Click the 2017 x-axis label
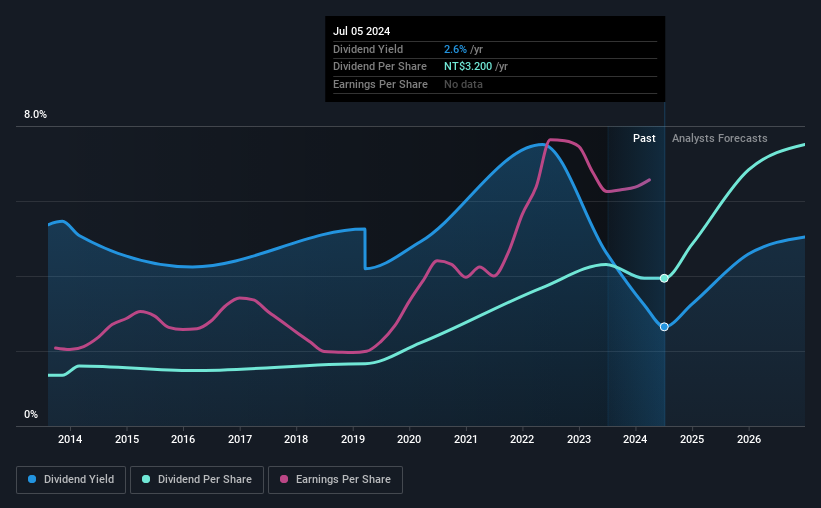Image resolution: width=821 pixels, height=508 pixels. pos(240,439)
